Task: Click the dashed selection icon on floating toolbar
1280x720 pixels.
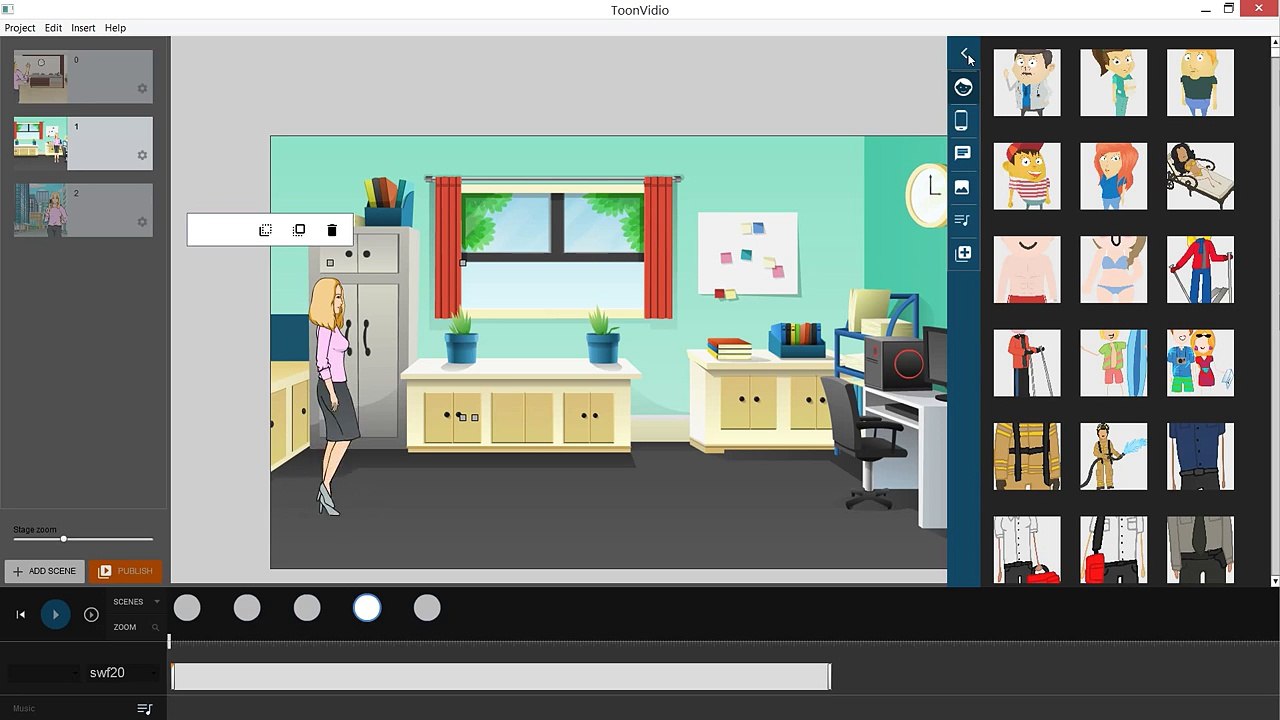Action: (x=265, y=230)
